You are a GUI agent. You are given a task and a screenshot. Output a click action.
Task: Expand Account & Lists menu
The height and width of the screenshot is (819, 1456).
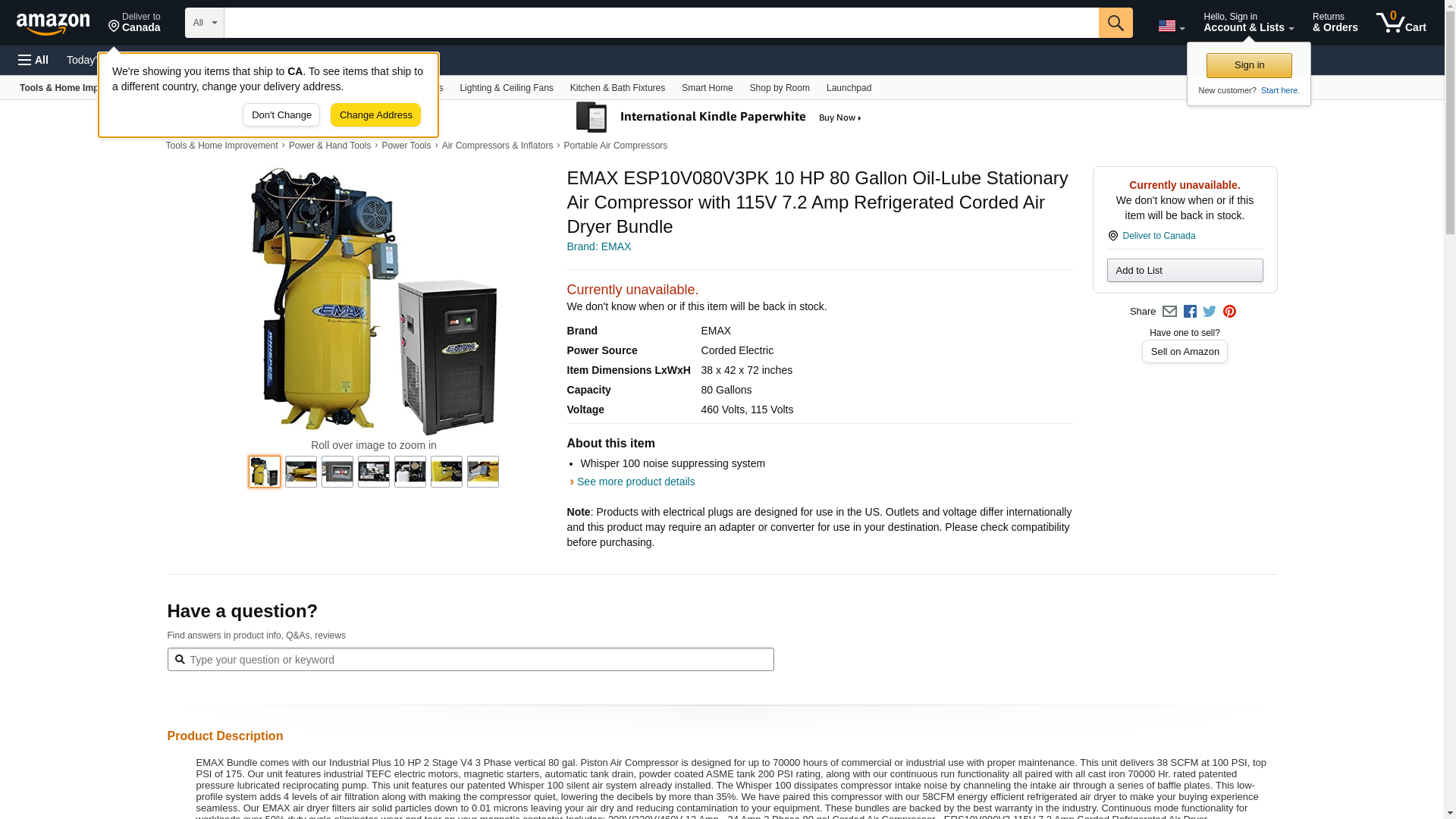[x=1248, y=23]
